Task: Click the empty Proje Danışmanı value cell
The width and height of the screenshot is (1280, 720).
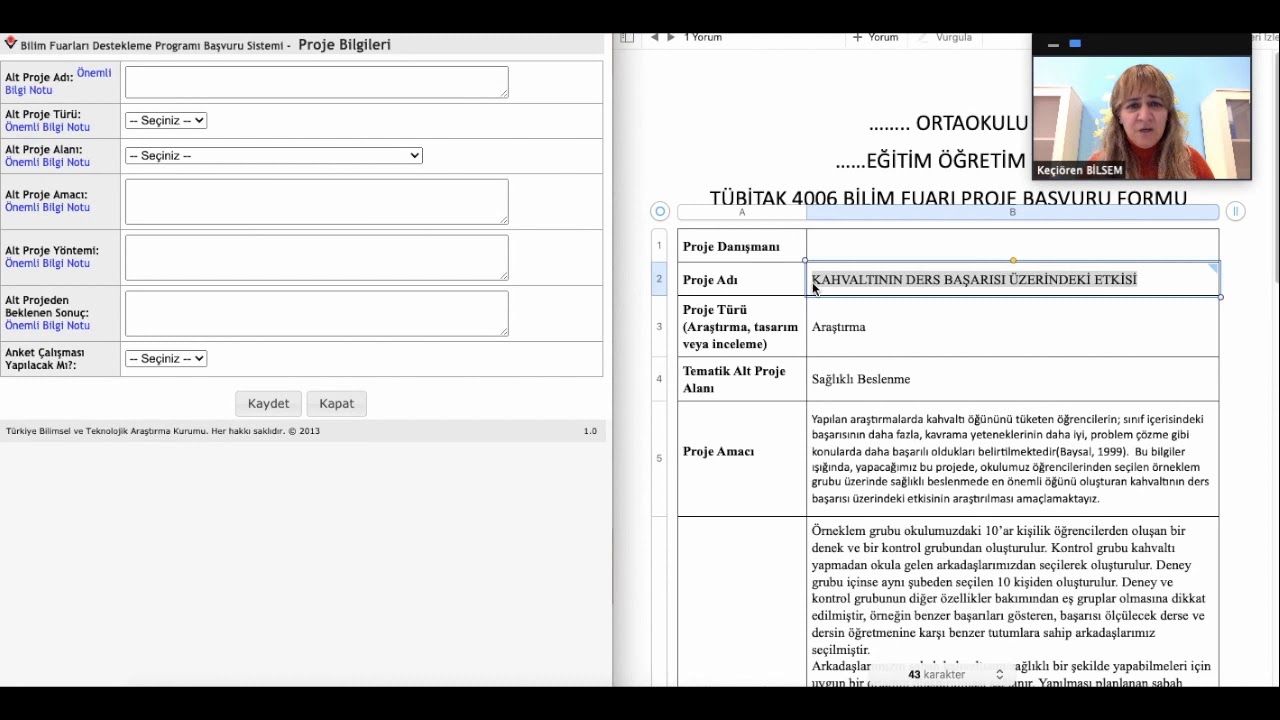Action: pos(1012,246)
